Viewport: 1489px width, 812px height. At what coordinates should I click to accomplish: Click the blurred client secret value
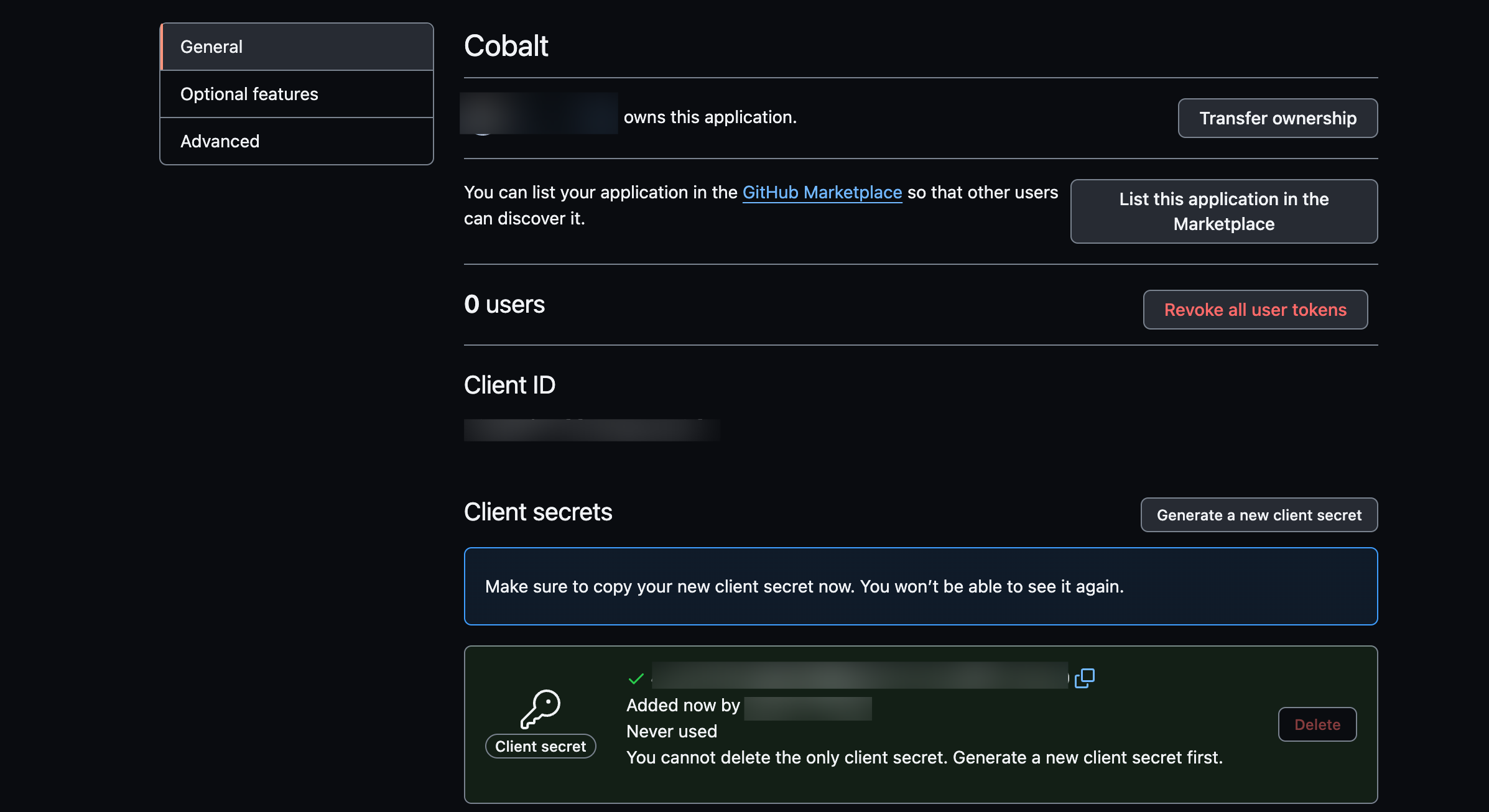(859, 676)
